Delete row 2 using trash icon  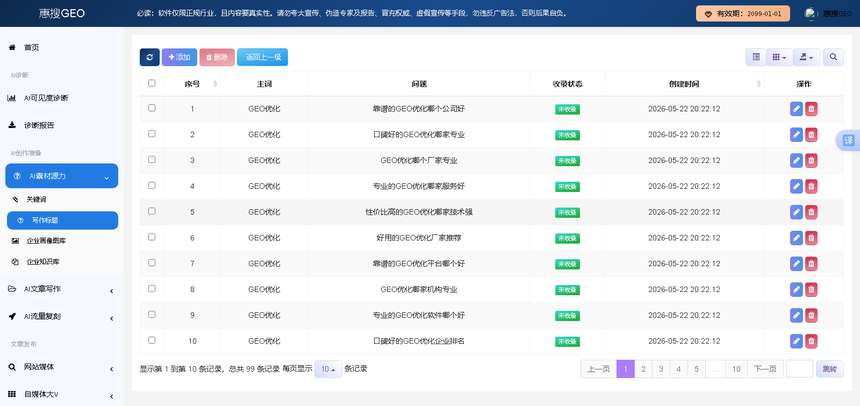[811, 134]
